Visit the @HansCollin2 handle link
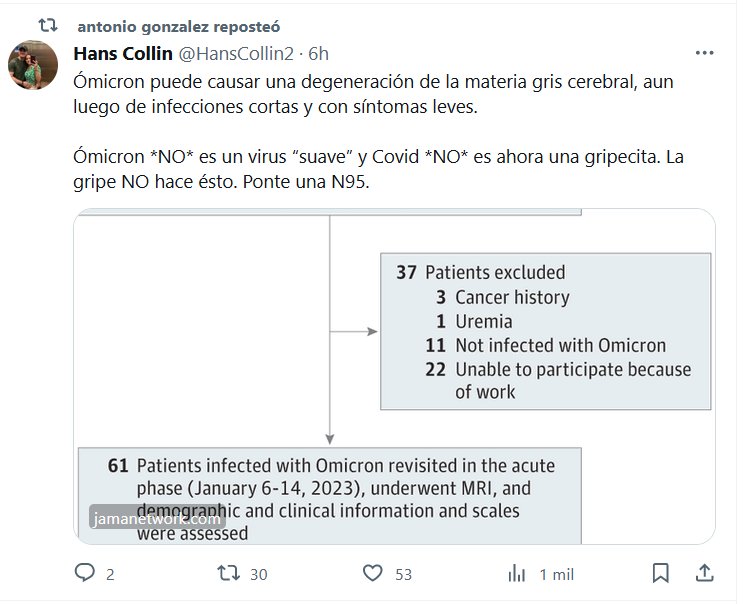Image resolution: width=754 pixels, height=604 pixels. (x=239, y=53)
